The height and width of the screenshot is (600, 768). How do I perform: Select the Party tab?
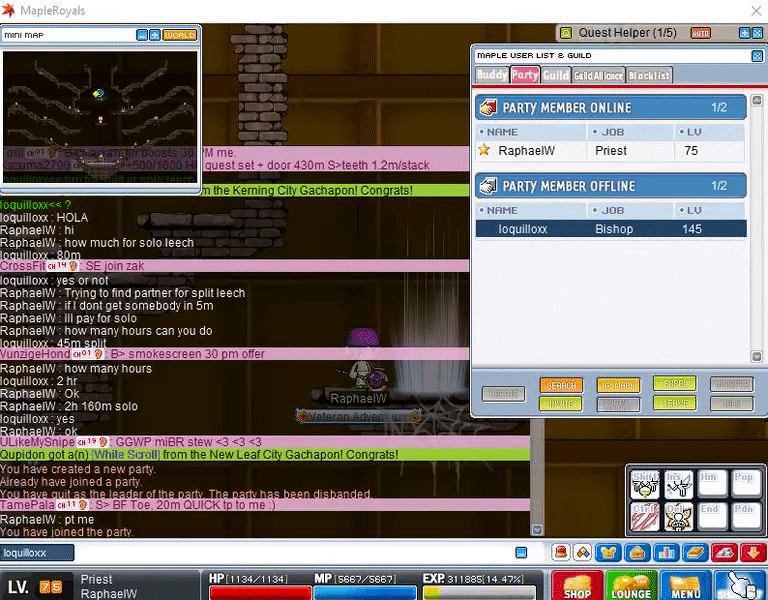point(525,75)
